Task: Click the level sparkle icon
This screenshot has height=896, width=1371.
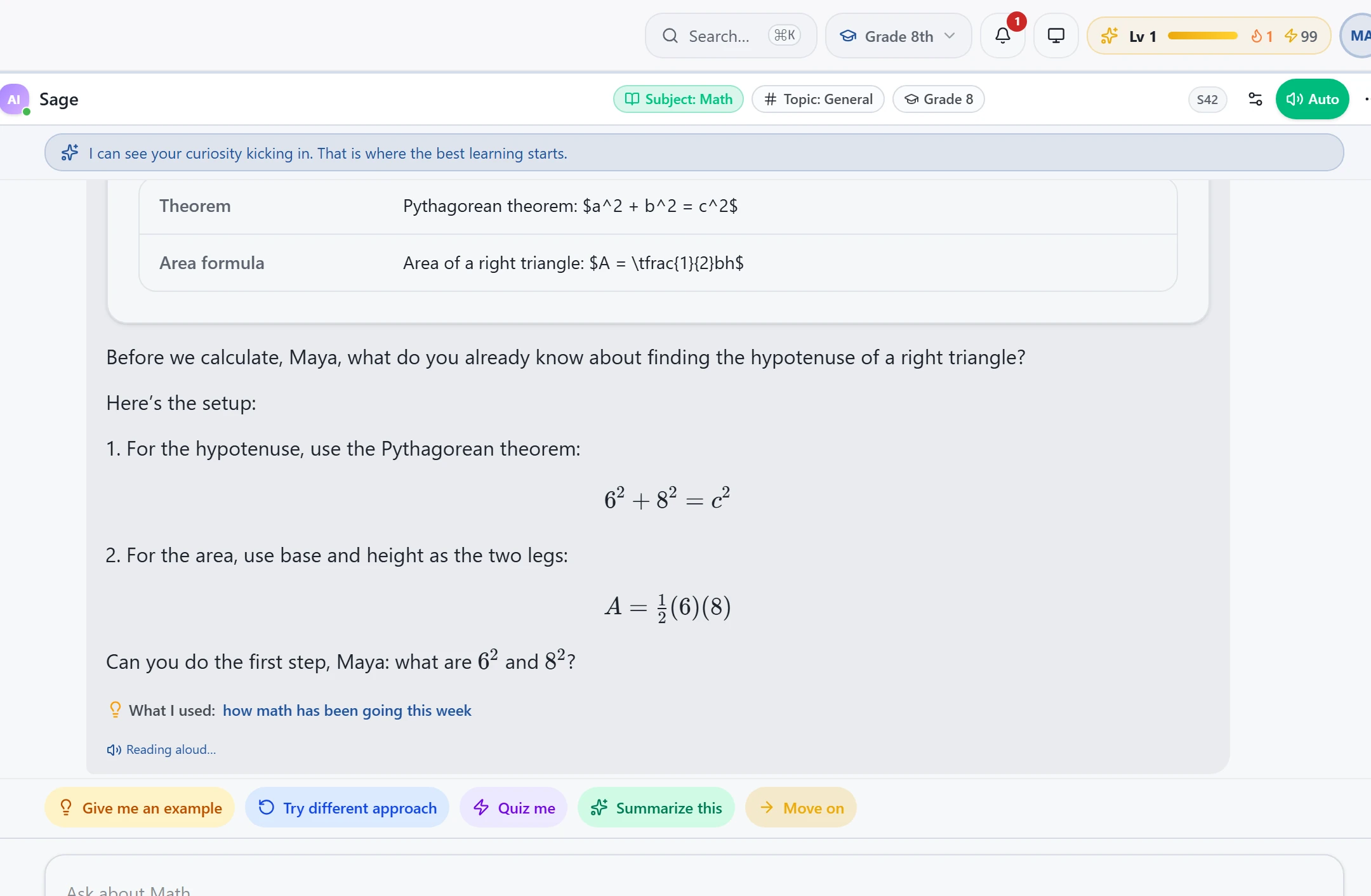Action: (1109, 36)
